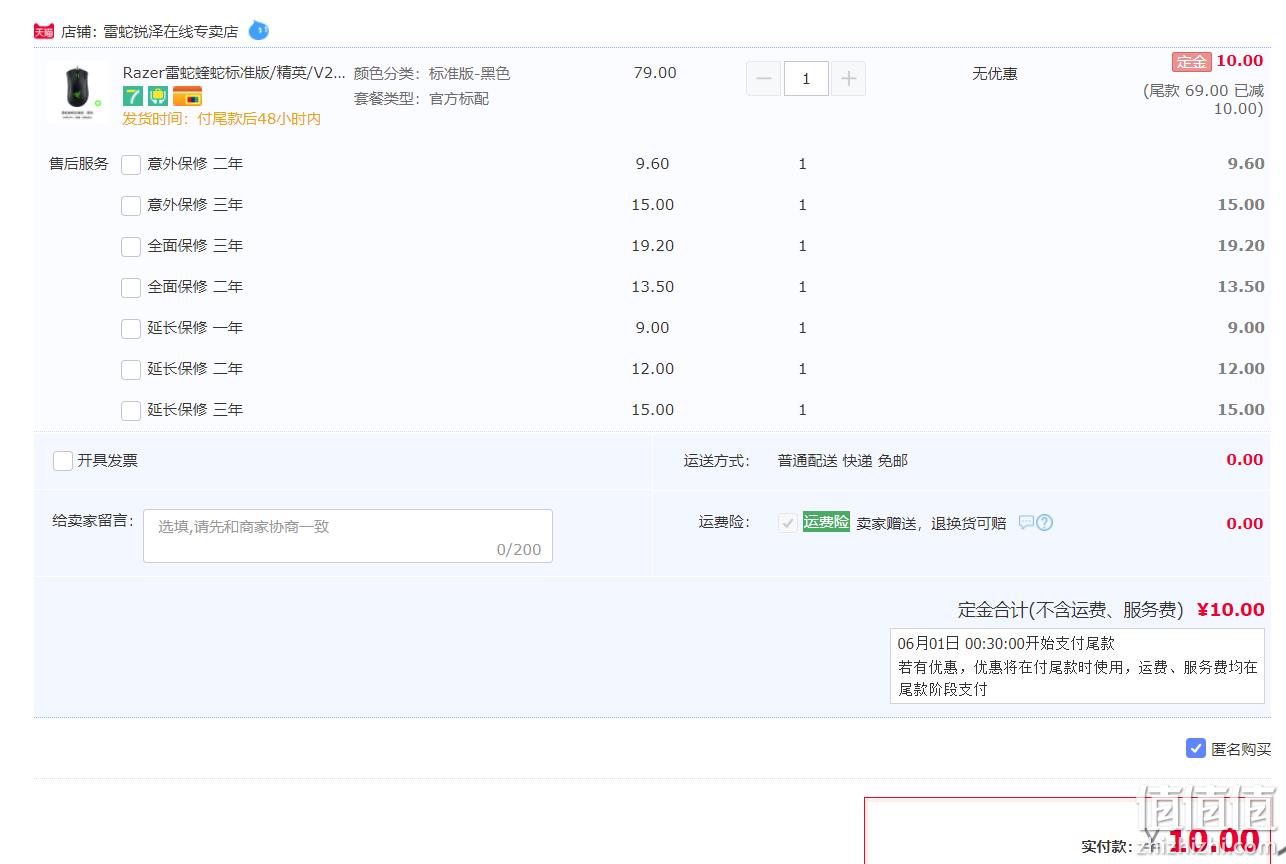Enable the 开具发票 invoice checkbox

tap(63, 461)
